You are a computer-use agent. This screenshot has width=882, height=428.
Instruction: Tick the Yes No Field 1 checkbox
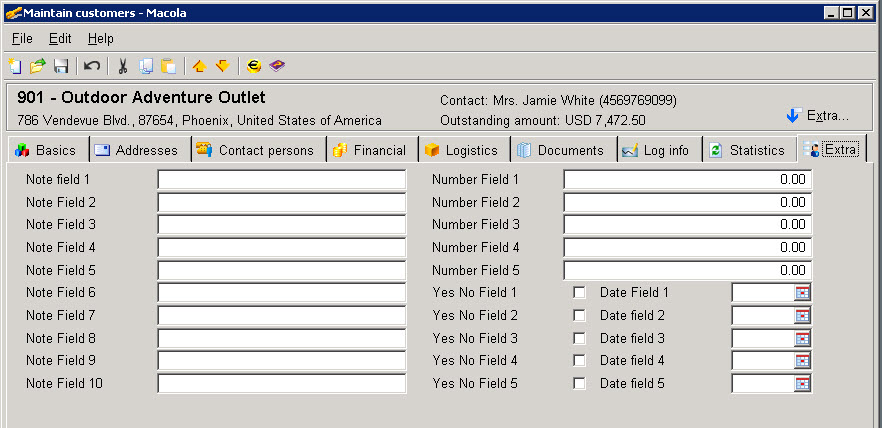[579, 292]
